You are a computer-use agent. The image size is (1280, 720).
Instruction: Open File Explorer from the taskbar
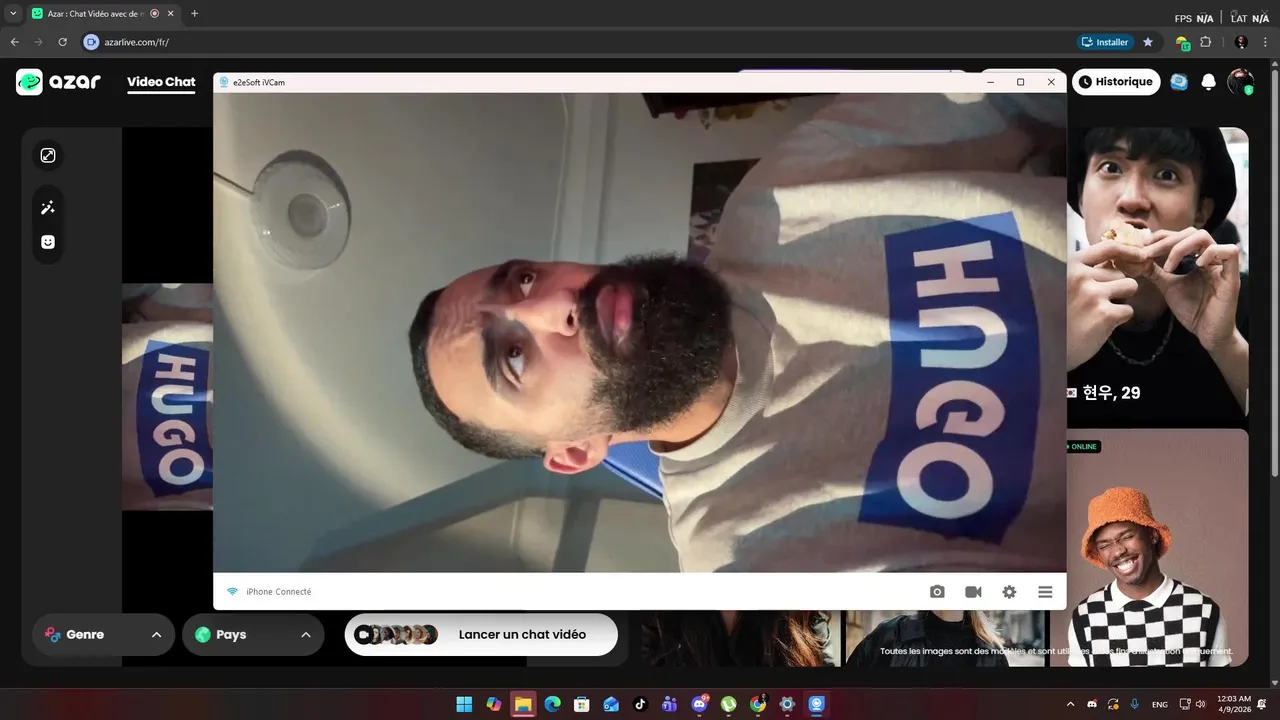coord(523,704)
